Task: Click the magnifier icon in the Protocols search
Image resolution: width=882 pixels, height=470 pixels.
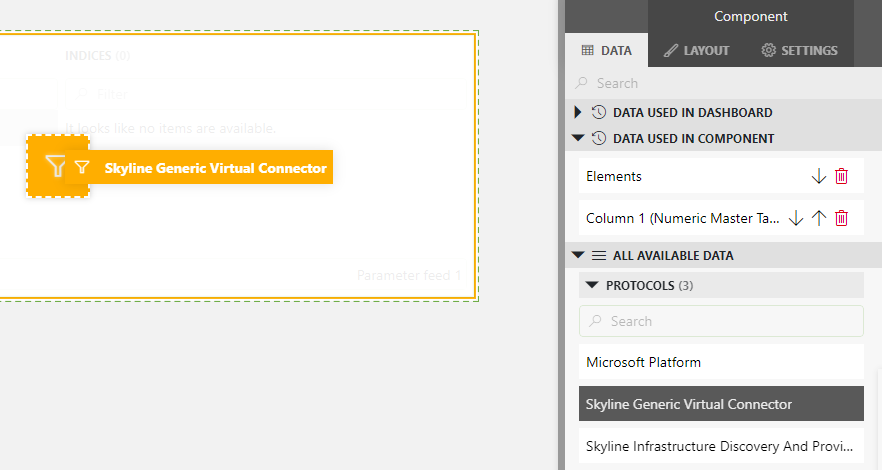Action: pyautogui.click(x=595, y=321)
